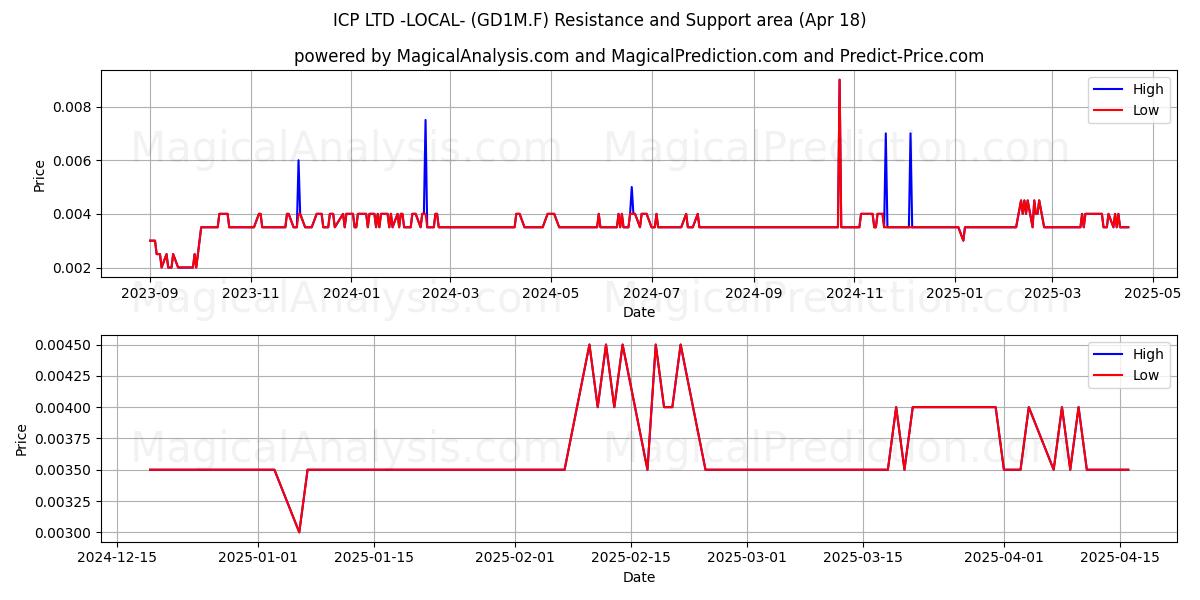The image size is (1200, 600).
Task: Click the upper chart y-axis value '0.004'
Action: click(73, 214)
